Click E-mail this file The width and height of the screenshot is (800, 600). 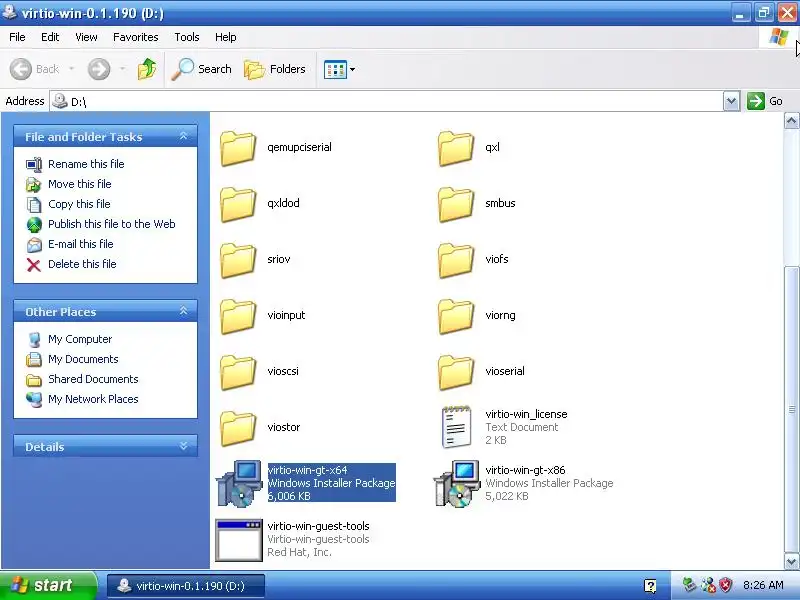[x=70, y=244]
